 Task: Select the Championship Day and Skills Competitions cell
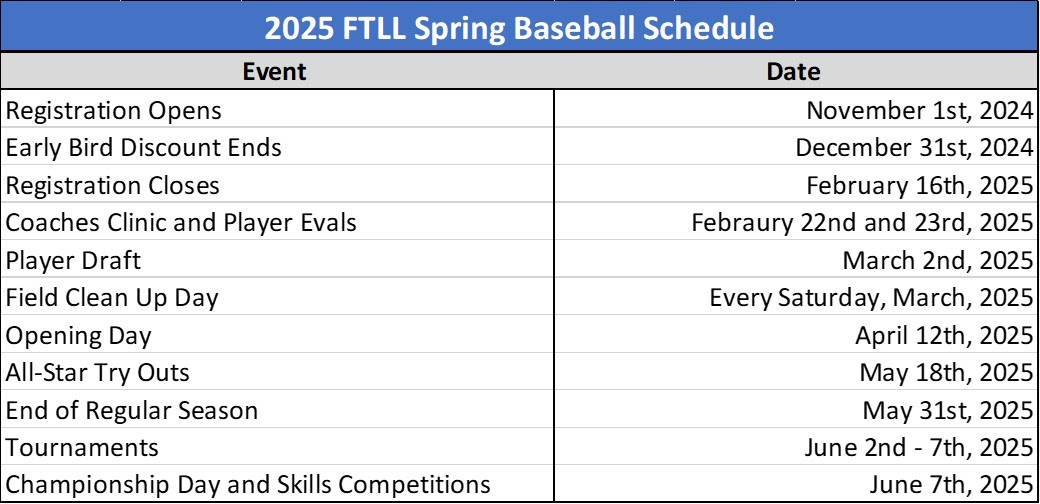277,483
